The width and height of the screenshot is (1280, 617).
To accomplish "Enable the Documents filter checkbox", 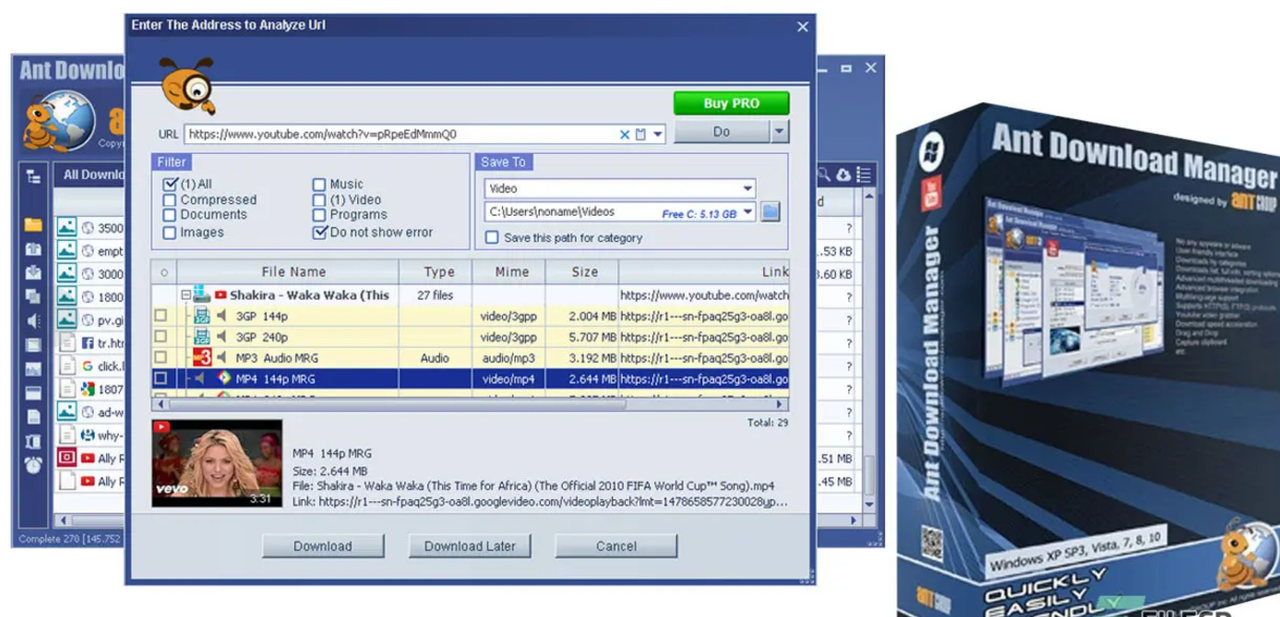I will (170, 215).
